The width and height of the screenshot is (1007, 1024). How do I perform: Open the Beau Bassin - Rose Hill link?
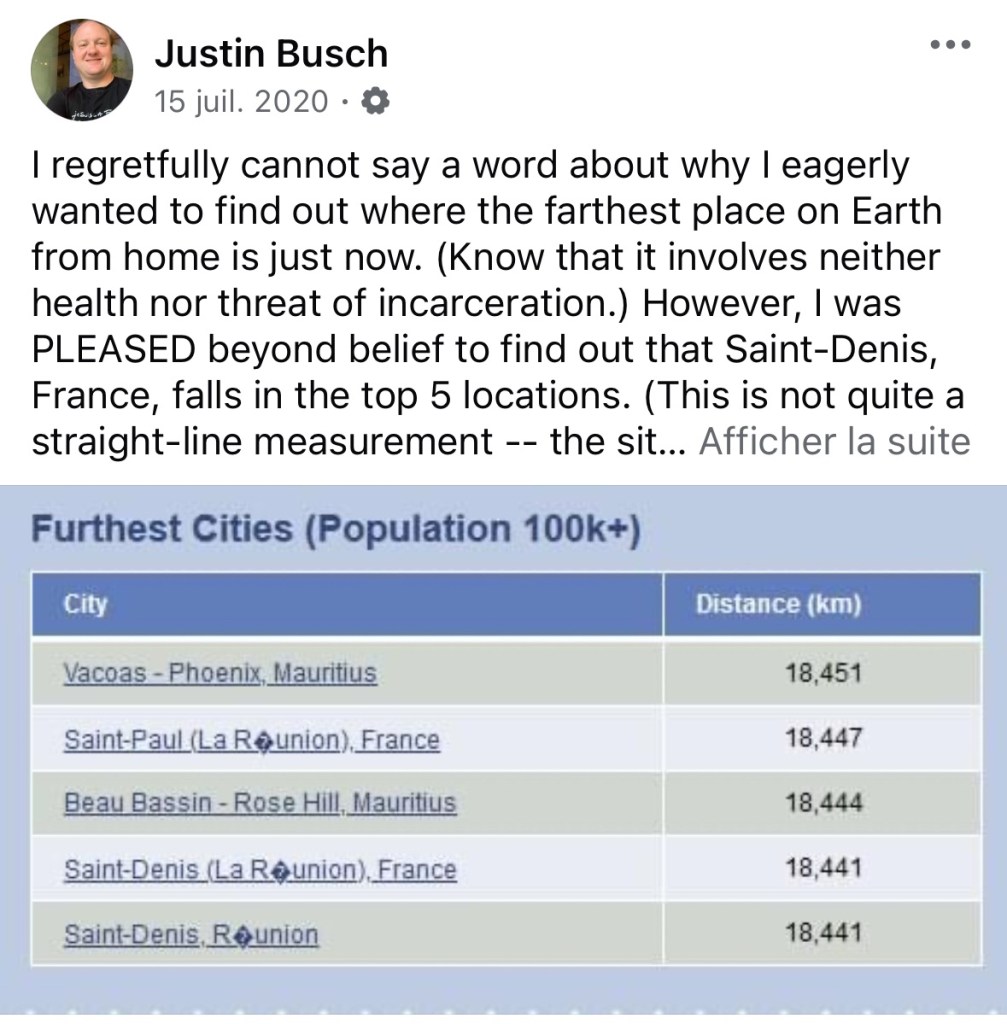tap(259, 803)
